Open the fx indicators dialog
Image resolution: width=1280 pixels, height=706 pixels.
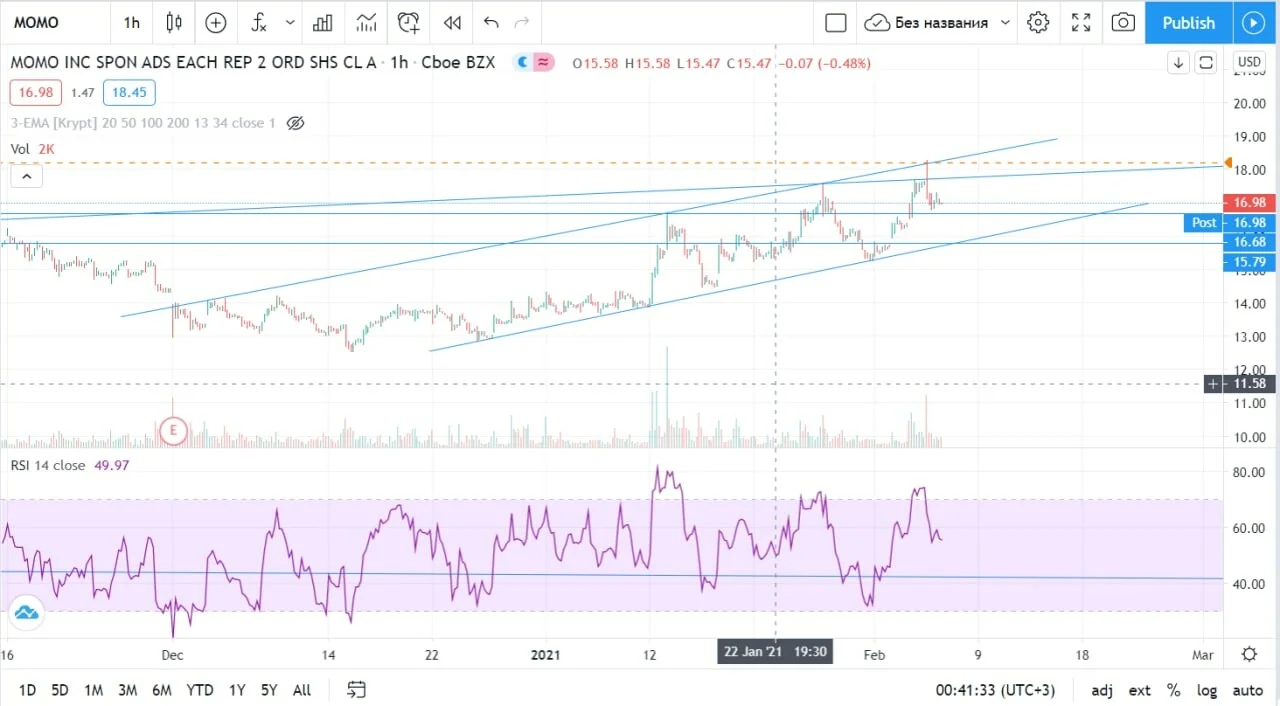click(x=259, y=22)
